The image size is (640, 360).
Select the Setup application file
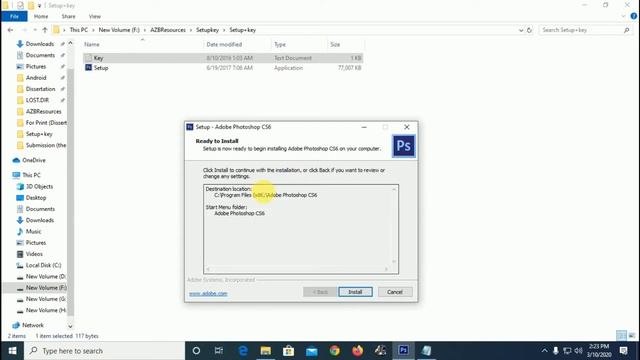pyautogui.click(x=222, y=68)
